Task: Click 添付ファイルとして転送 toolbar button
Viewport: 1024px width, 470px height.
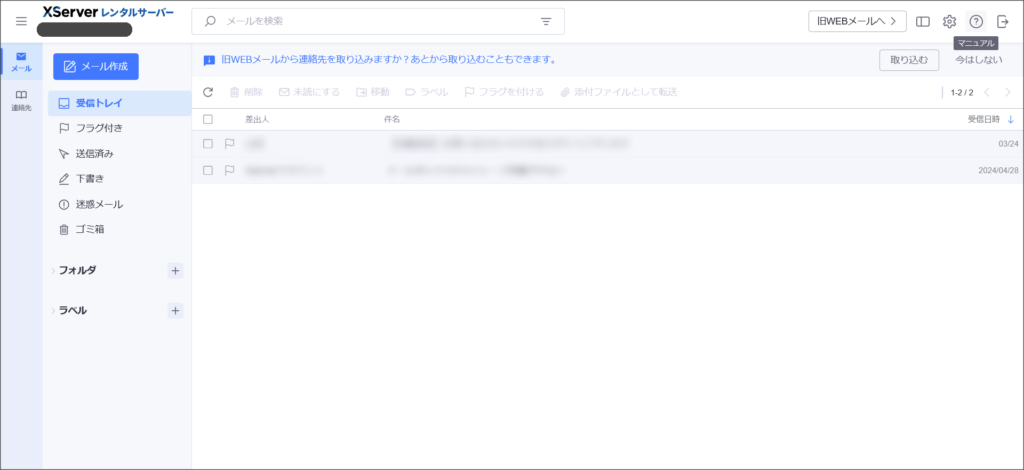Action: (619, 92)
